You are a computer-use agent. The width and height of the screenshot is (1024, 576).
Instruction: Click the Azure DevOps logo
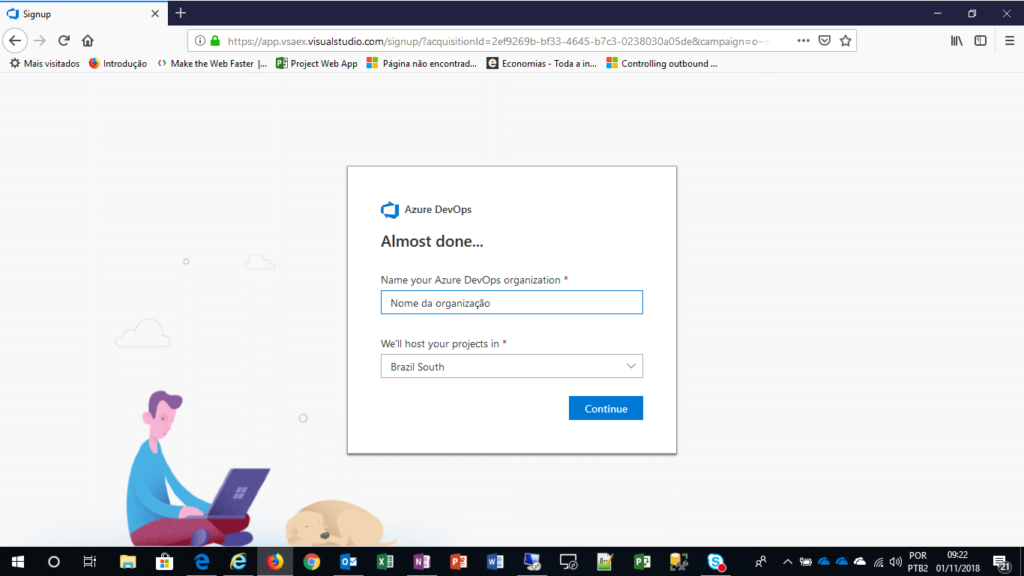(390, 210)
